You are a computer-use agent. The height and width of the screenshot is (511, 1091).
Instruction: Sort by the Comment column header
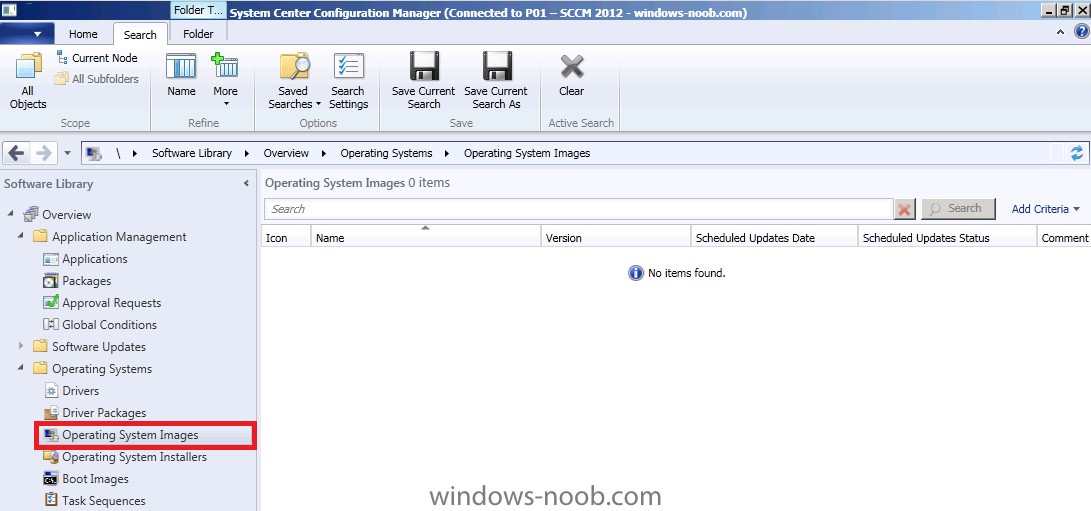(x=1063, y=237)
